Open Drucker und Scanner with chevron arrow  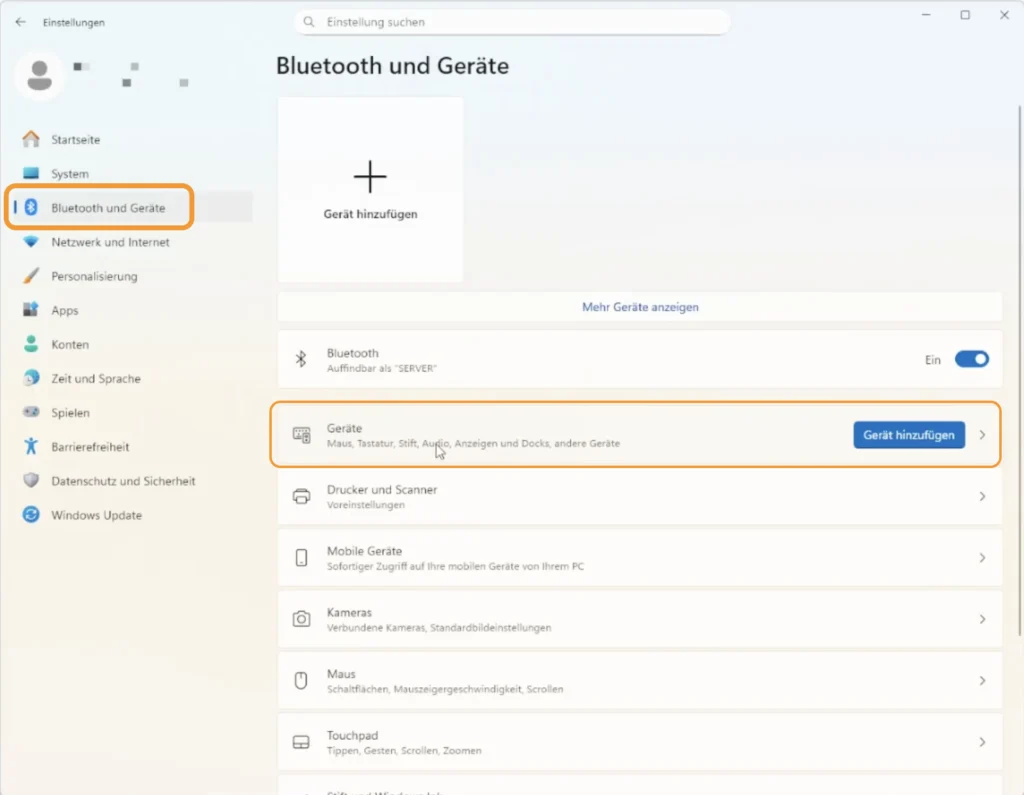coord(982,497)
